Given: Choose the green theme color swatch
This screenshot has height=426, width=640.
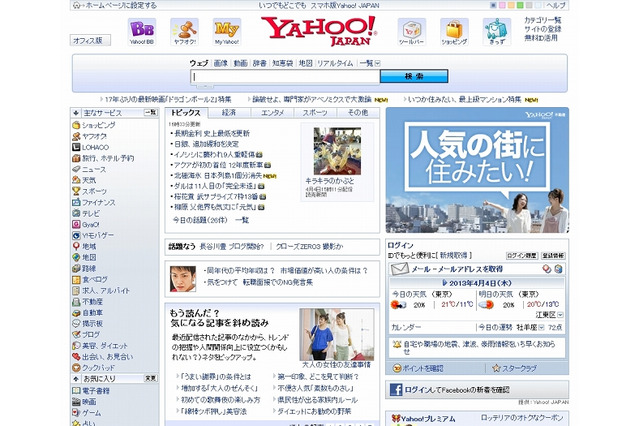Looking at the screenshot, I should tap(520, 5).
